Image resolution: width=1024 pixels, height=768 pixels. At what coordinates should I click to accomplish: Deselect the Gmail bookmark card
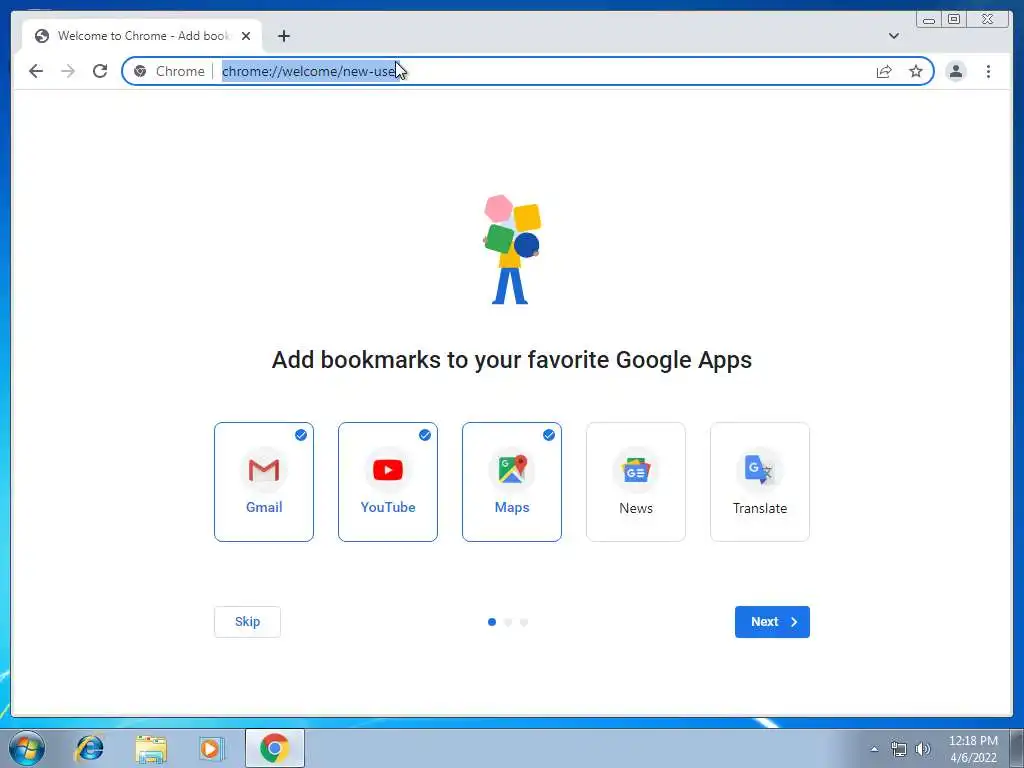(x=264, y=482)
